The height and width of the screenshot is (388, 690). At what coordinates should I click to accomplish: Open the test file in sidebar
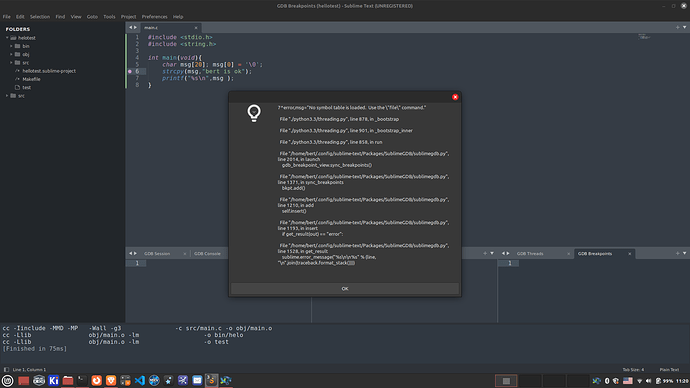(x=26, y=88)
